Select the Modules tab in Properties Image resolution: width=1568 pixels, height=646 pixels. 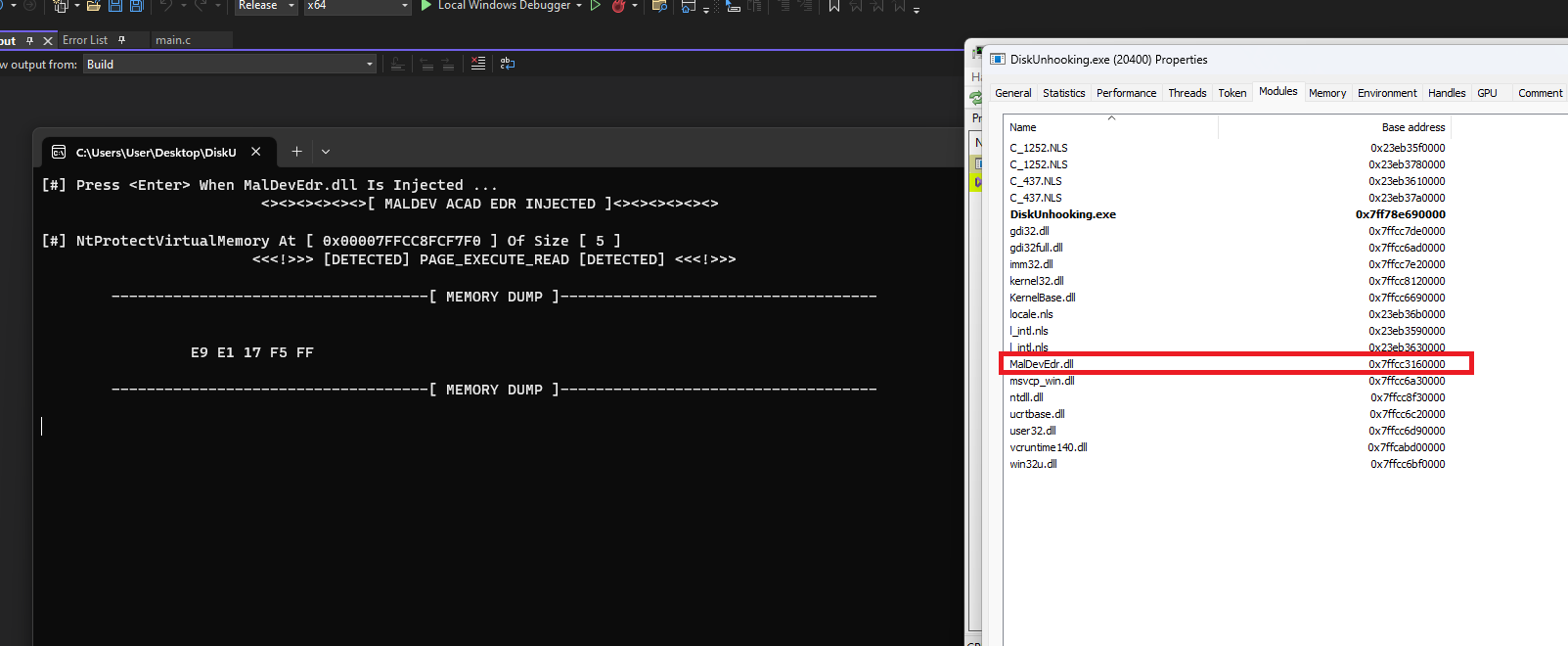(1278, 91)
